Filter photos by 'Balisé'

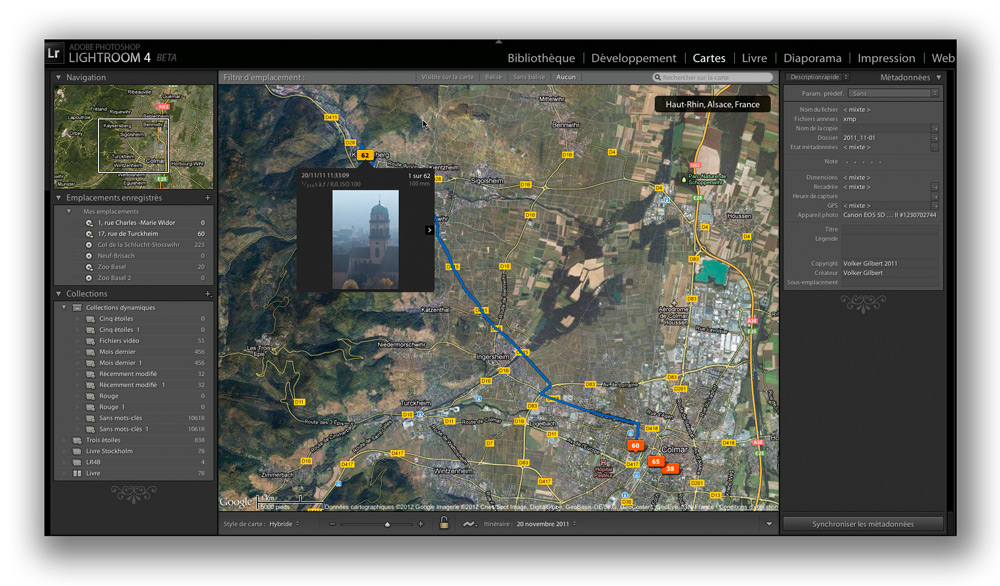[493, 77]
